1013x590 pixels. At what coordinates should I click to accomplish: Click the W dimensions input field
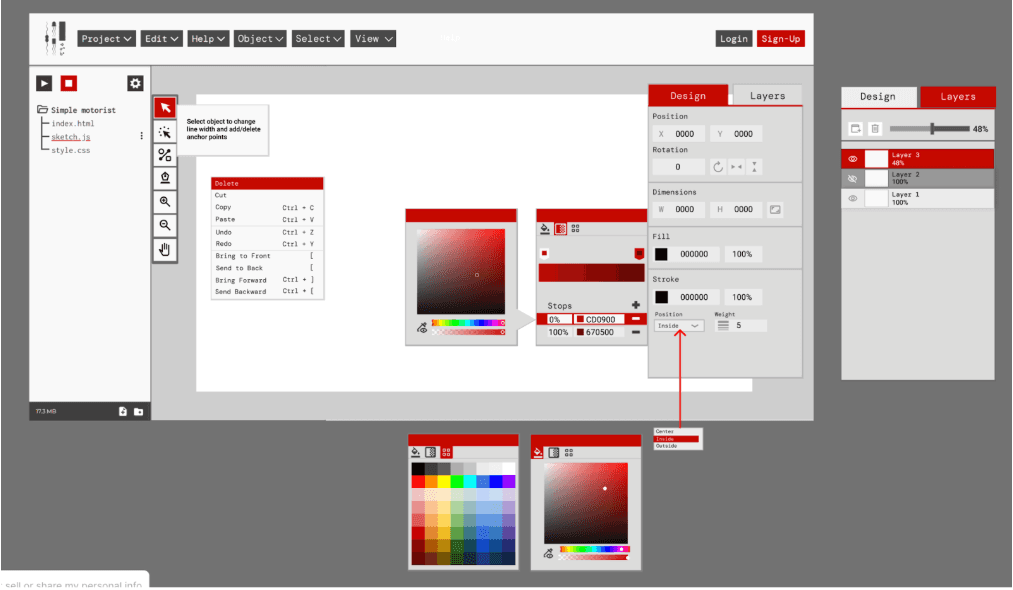coord(679,209)
